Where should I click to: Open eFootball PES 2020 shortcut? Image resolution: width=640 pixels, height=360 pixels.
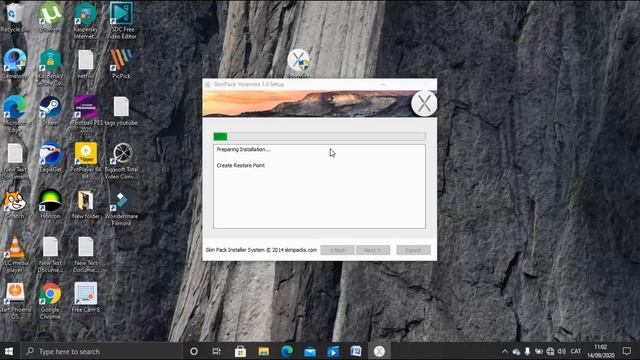click(x=86, y=114)
